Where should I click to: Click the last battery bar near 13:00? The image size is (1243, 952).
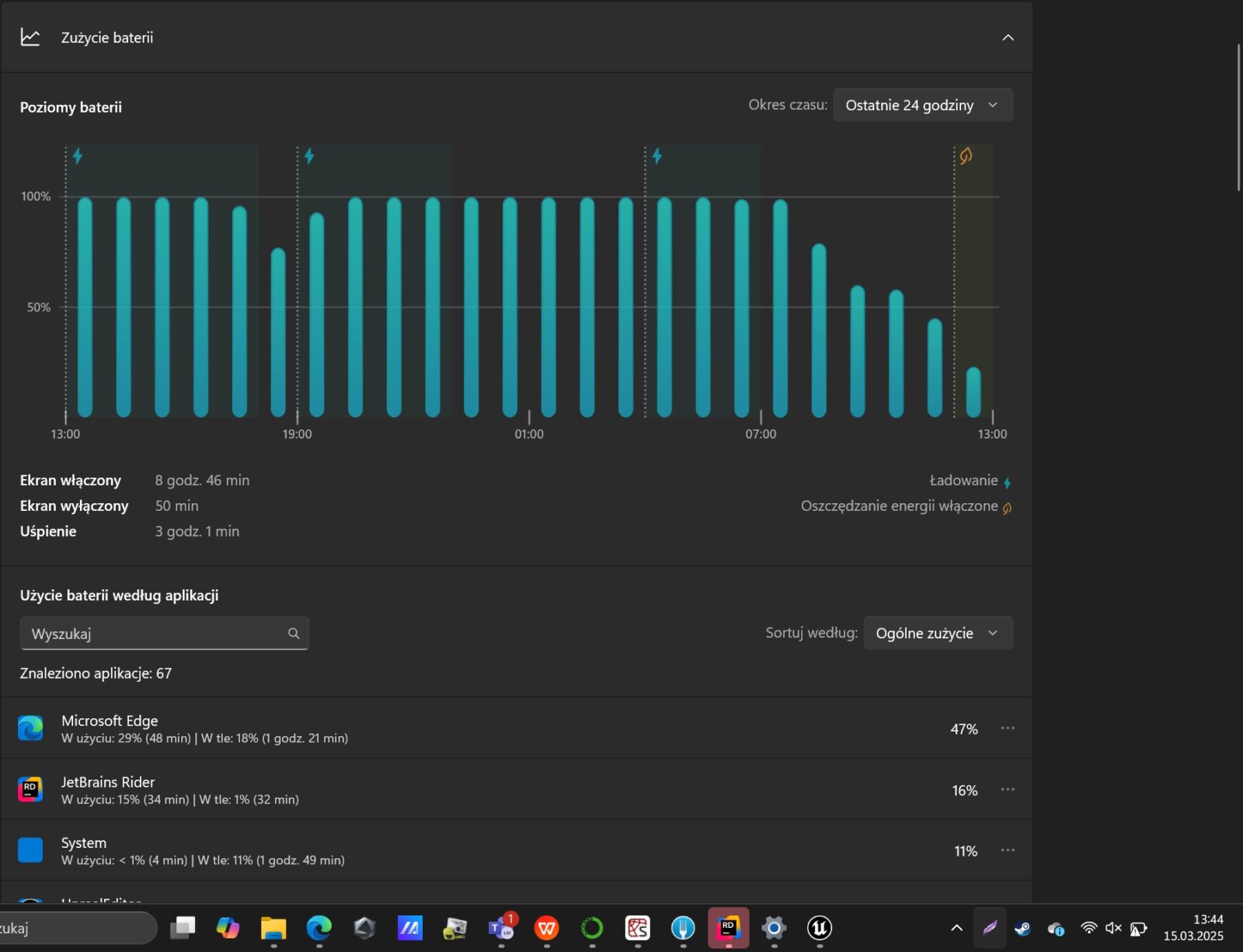[x=973, y=392]
